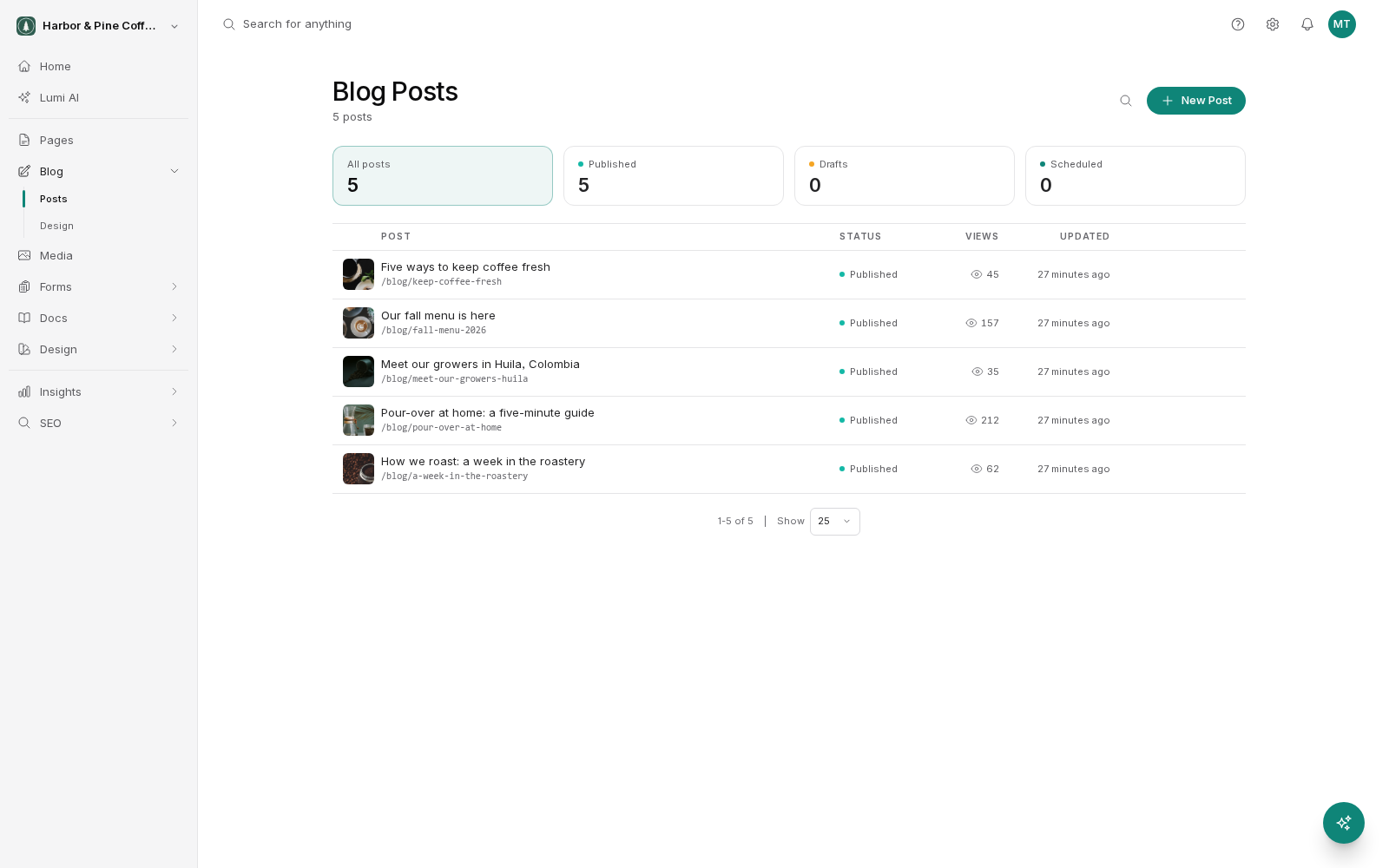The width and height of the screenshot is (1389, 868).
Task: Click the POST column header
Action: point(396,236)
